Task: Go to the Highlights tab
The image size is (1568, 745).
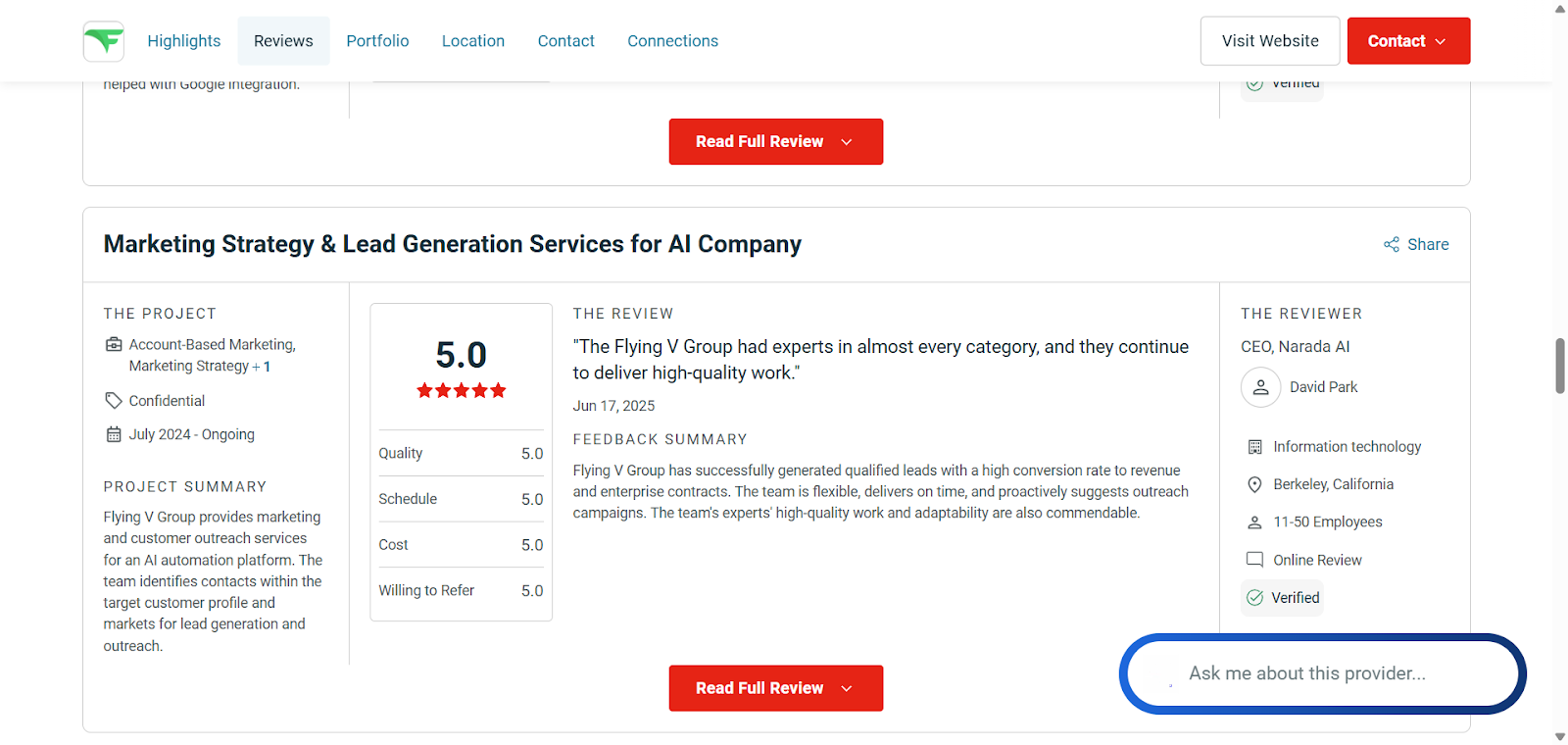Action: [x=184, y=41]
